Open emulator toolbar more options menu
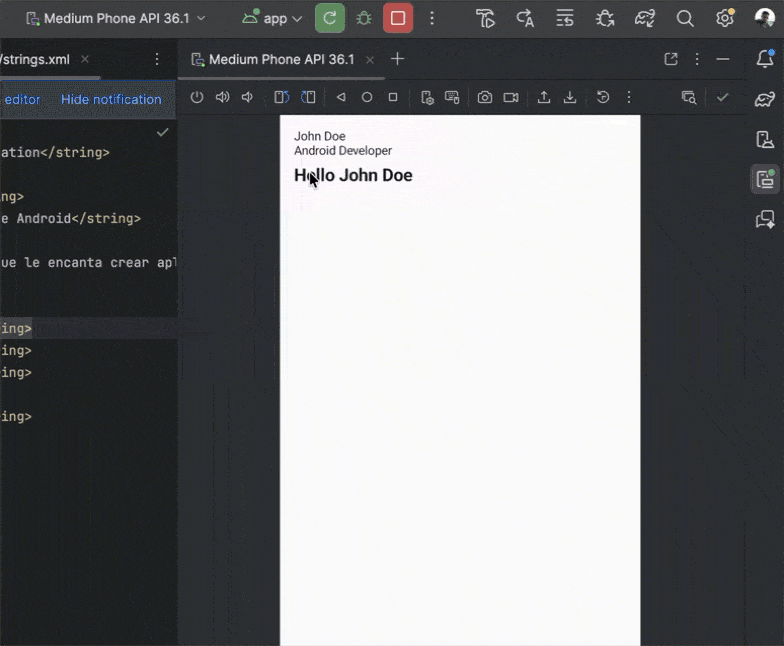The height and width of the screenshot is (646, 784). (629, 98)
